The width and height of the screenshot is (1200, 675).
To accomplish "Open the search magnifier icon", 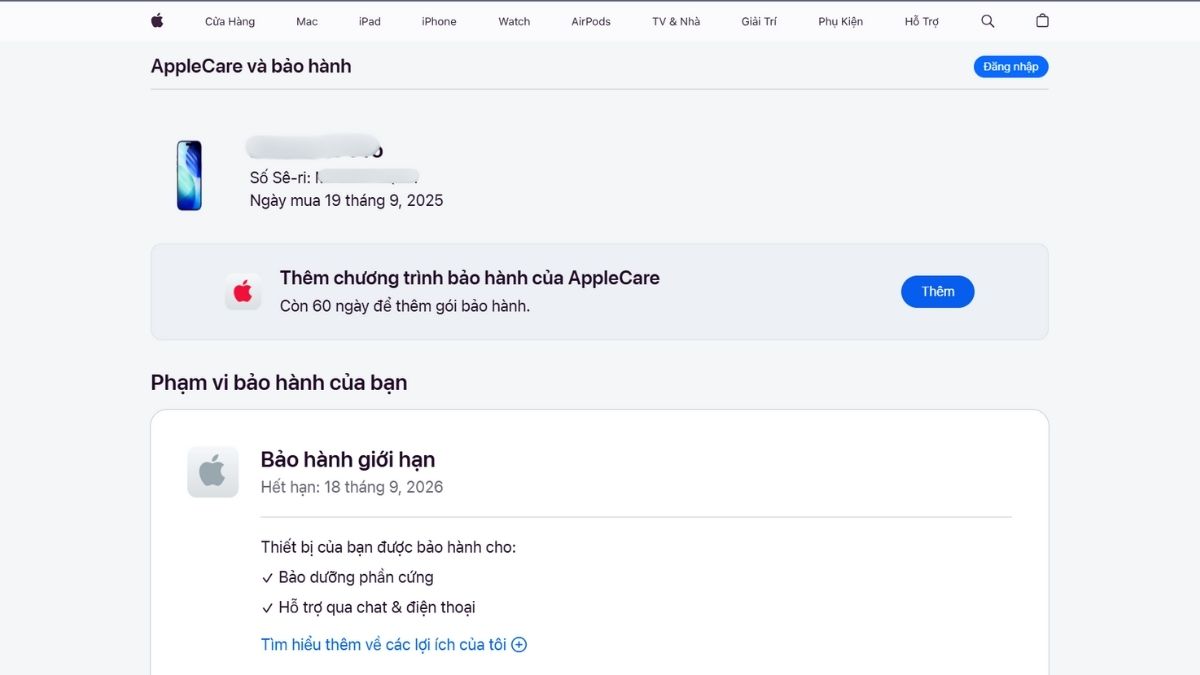I will pos(988,21).
